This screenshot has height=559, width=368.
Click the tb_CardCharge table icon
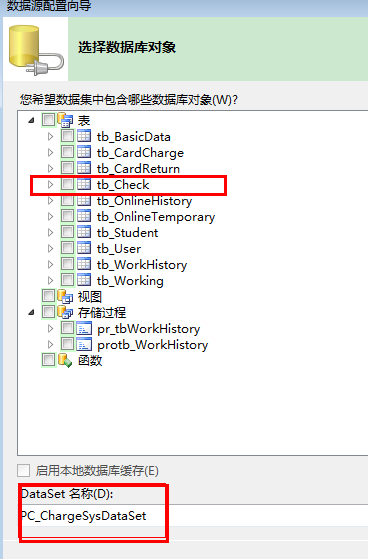click(84, 152)
